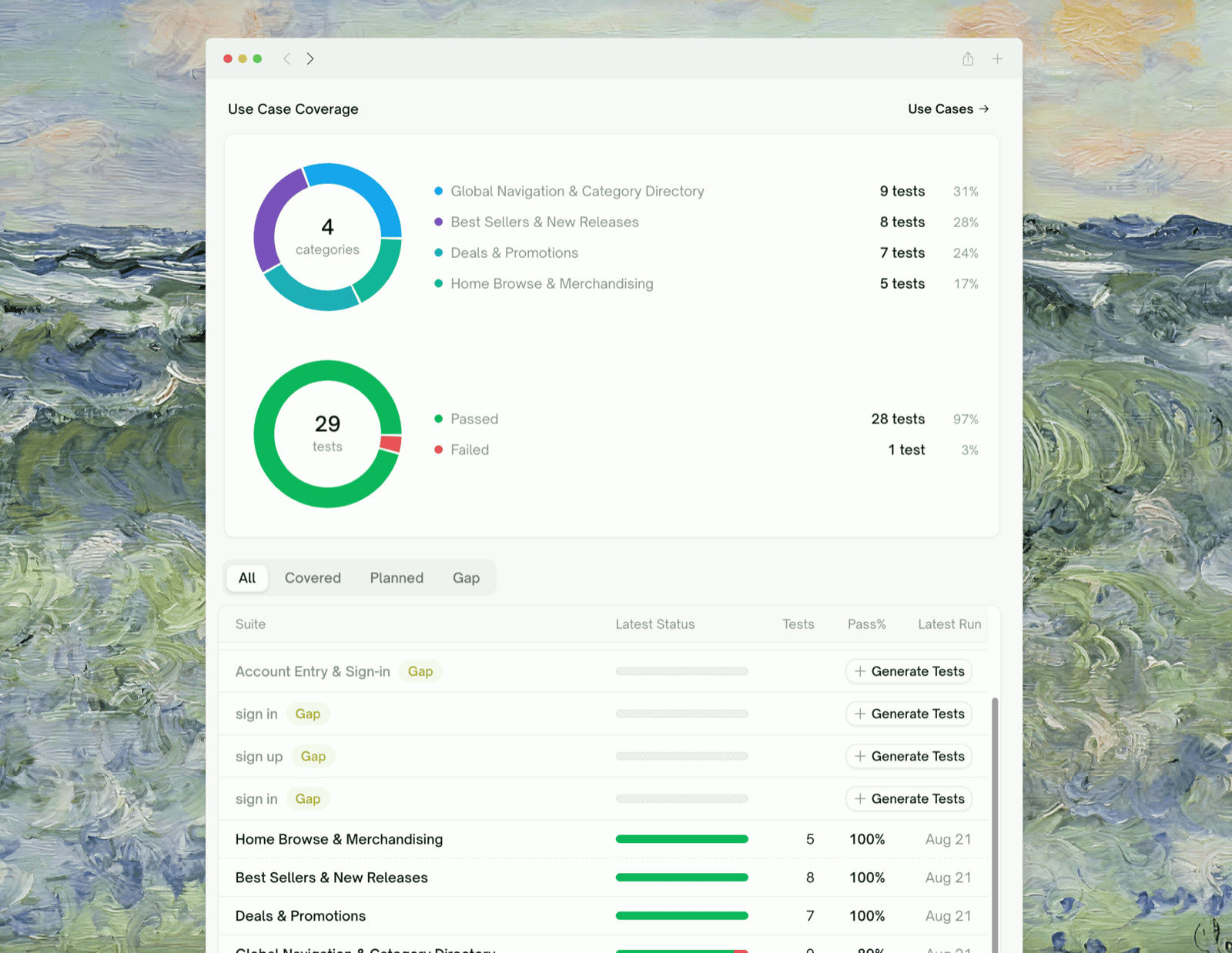The width and height of the screenshot is (1232, 953).
Task: Click the table's vertical scrollbar
Action: [995, 824]
